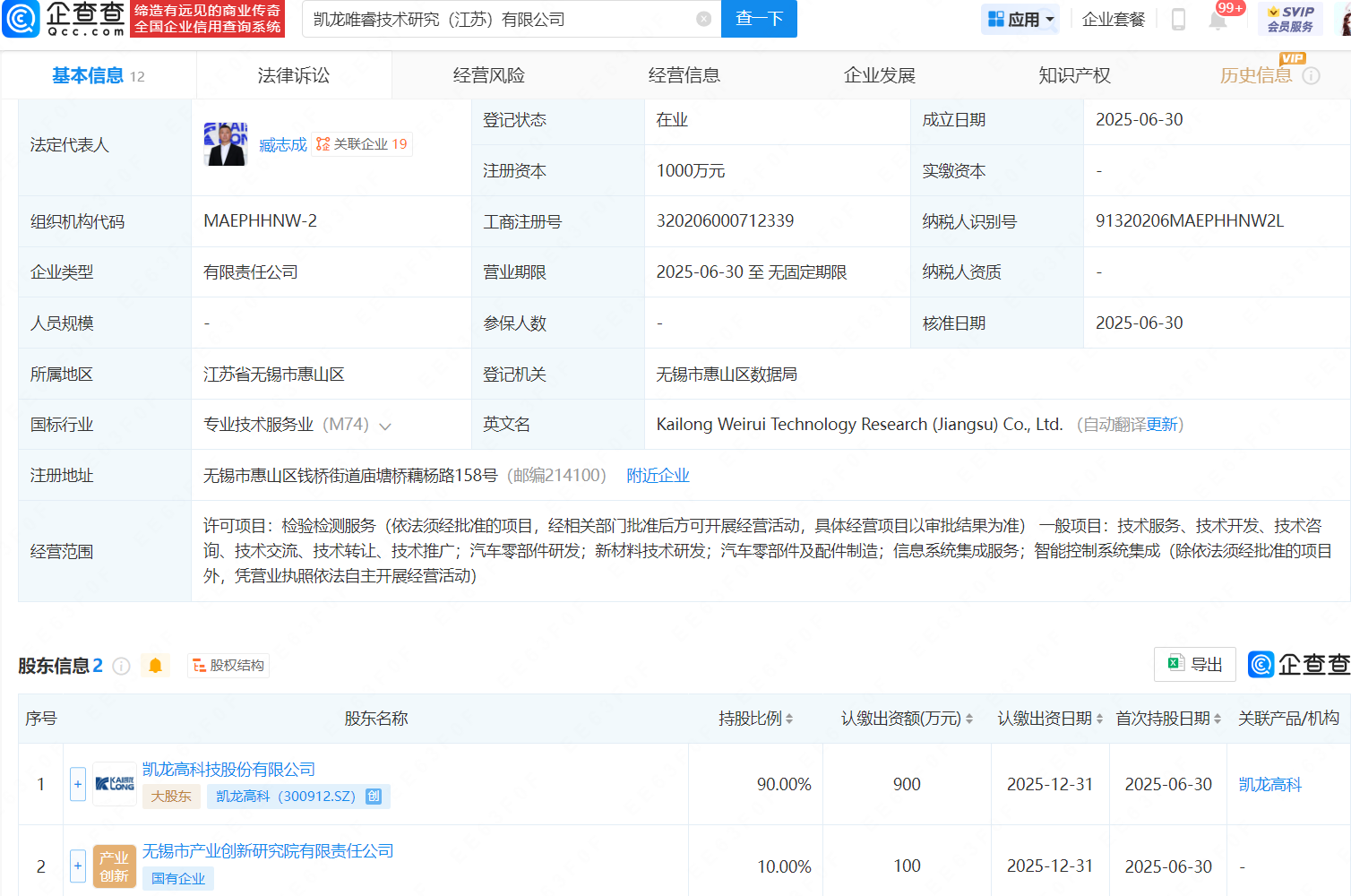Expand row for 凯龙高科技股份有限公司

click(78, 784)
